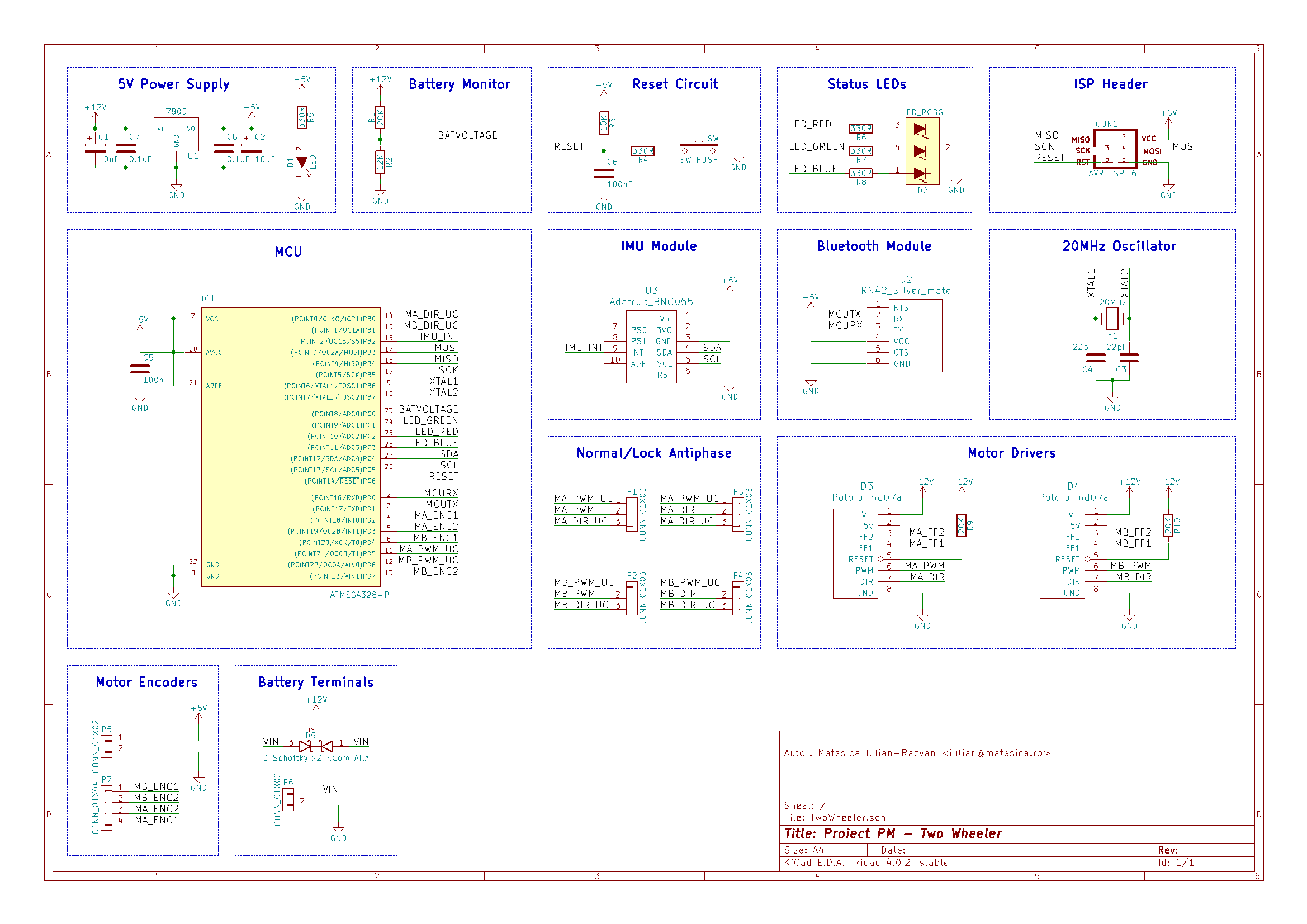1307x924 pixels.
Task: Select the 'IMU Module' heading
Action: coord(659,246)
